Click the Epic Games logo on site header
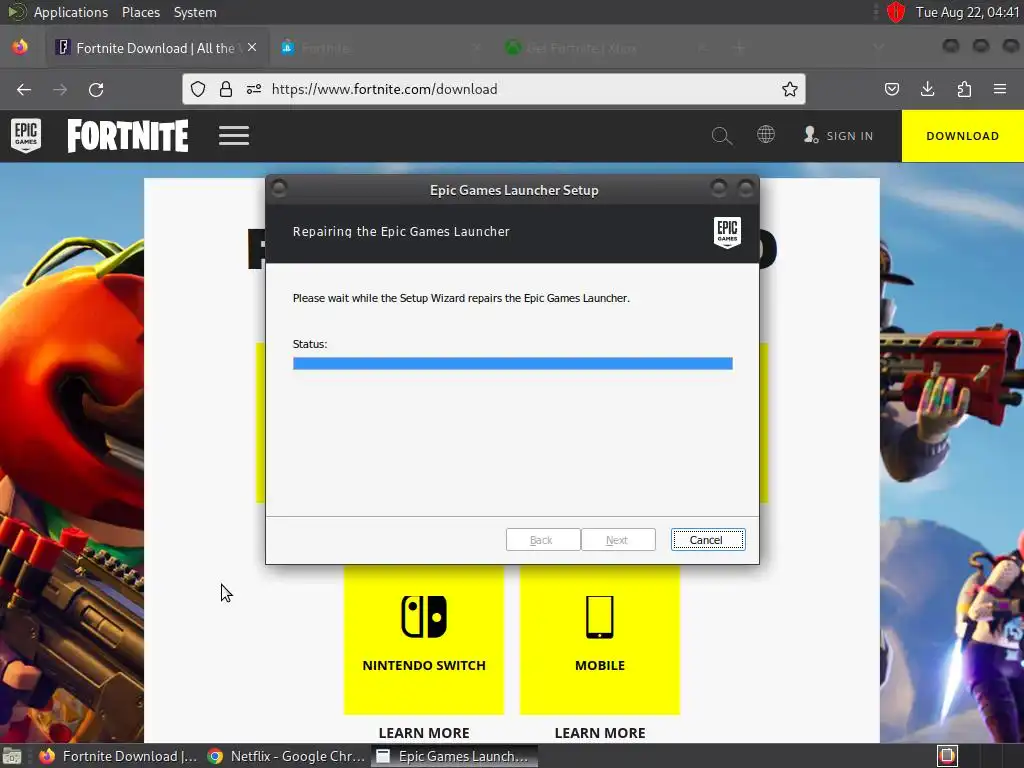This screenshot has height=768, width=1024. (x=26, y=135)
